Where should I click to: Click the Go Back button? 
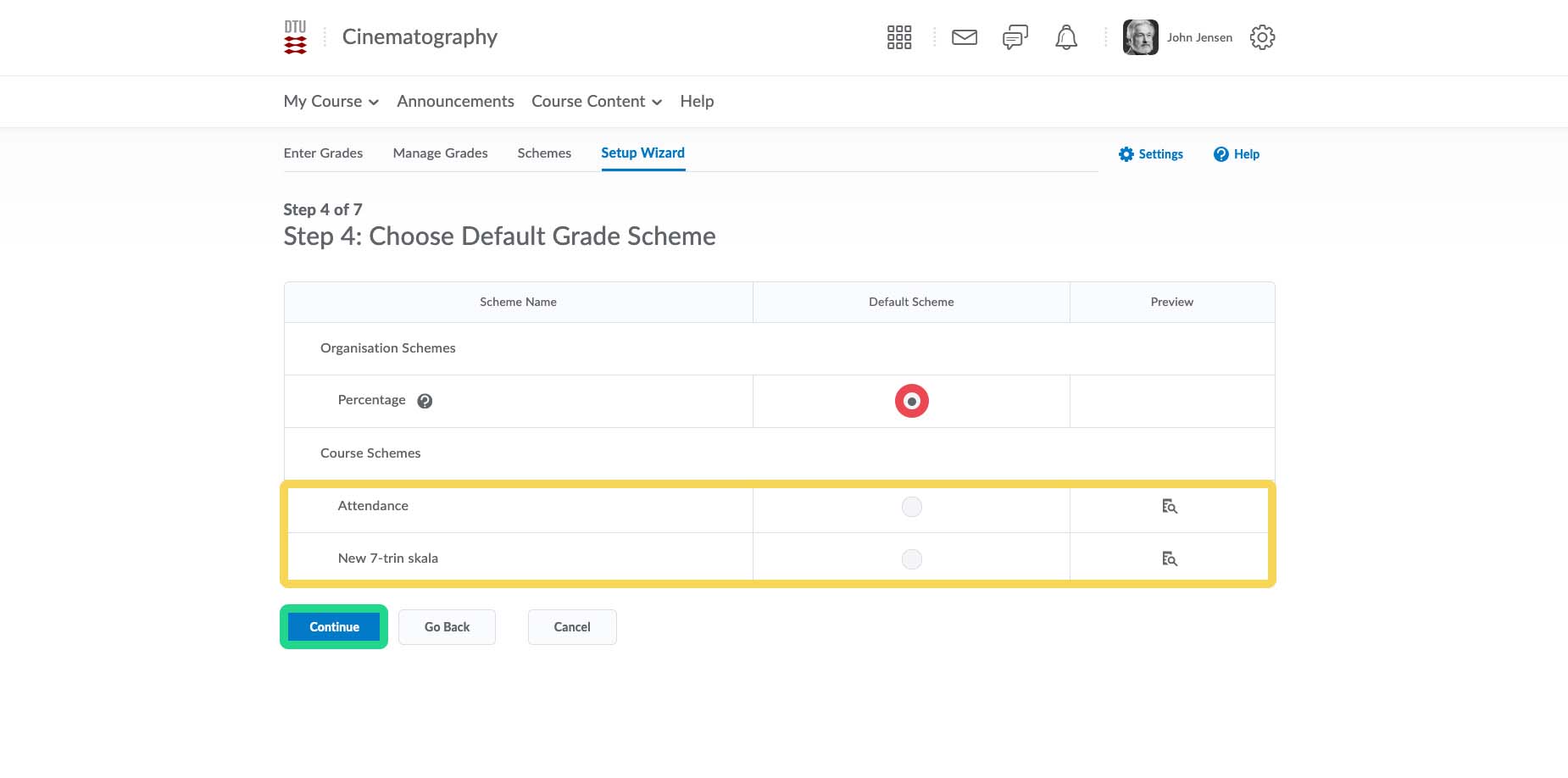click(x=447, y=627)
